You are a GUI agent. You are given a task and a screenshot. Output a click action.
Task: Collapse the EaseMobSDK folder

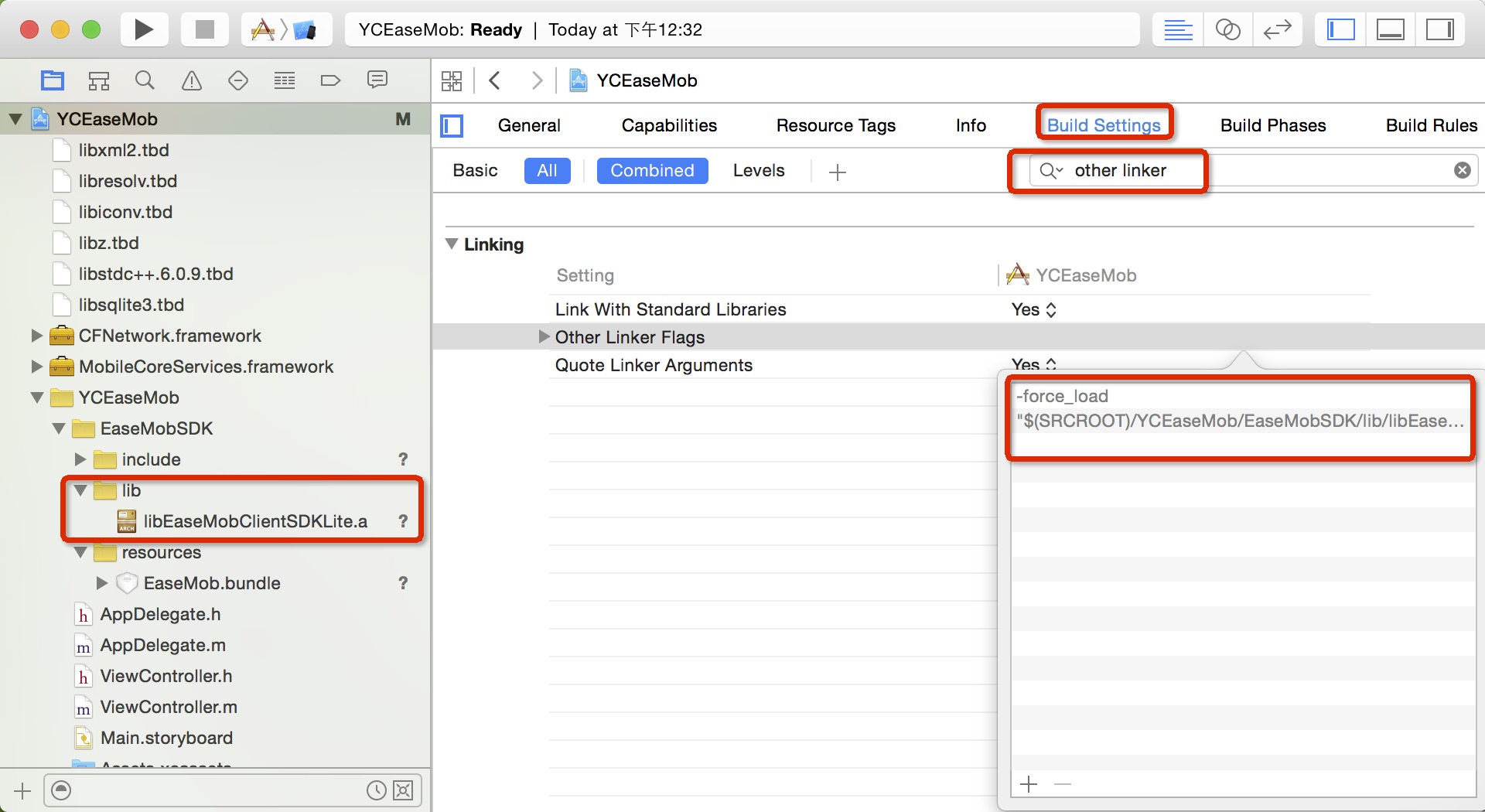click(x=58, y=428)
